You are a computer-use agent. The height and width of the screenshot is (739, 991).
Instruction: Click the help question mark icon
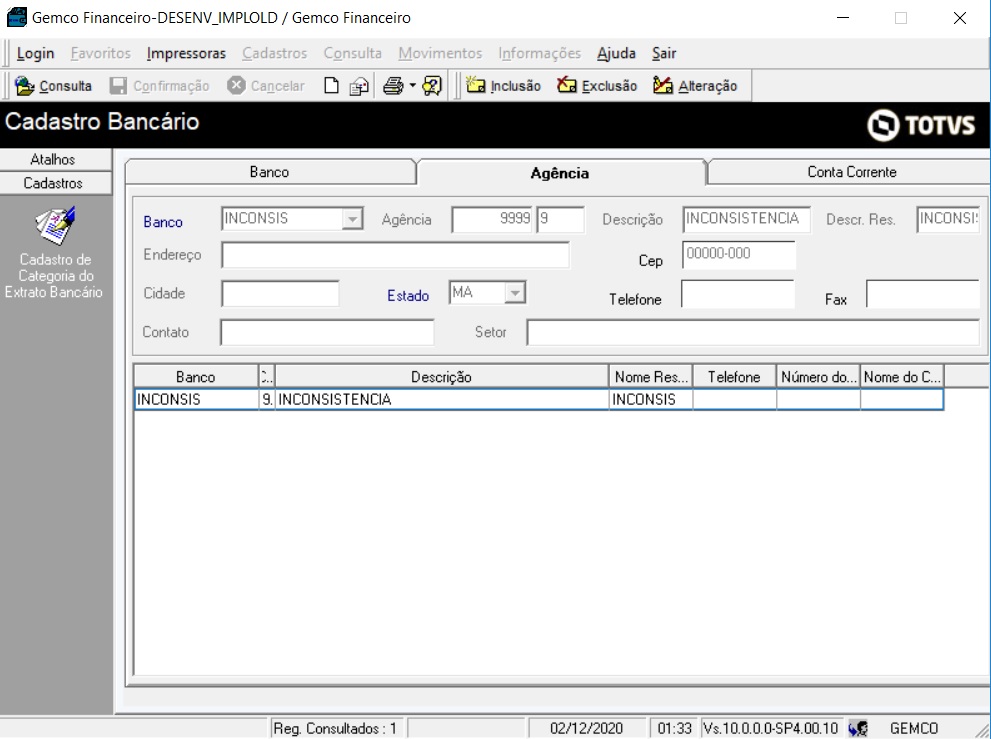click(x=432, y=85)
